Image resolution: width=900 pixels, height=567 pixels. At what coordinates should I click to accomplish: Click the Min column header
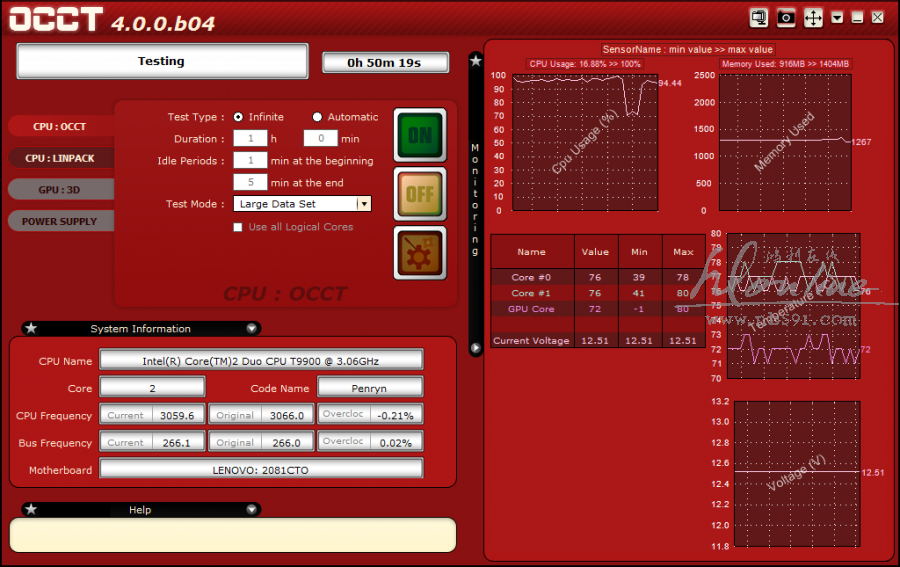point(639,251)
